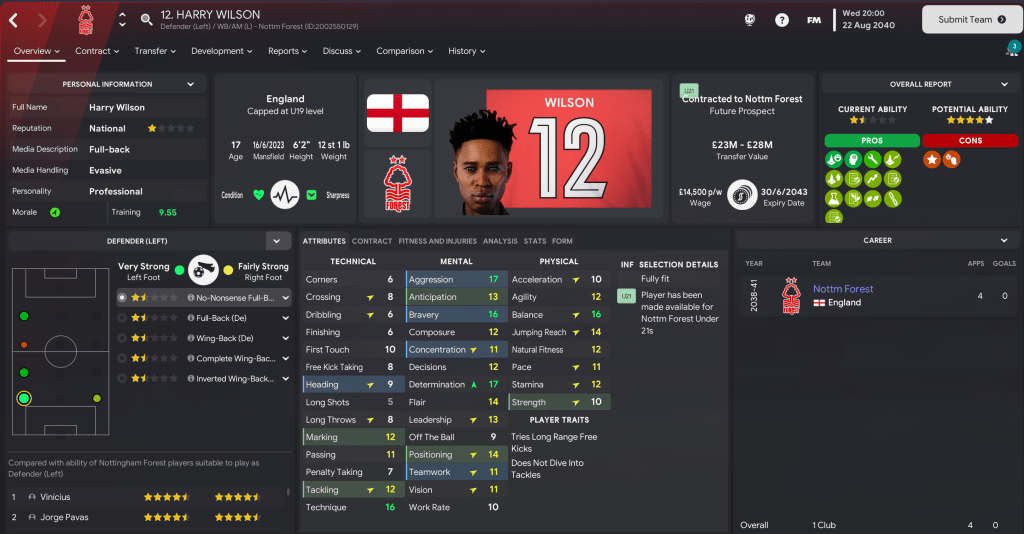The image size is (1024, 534).
Task: Click the left-back position dot on pitch
Action: pyautogui.click(x=24, y=398)
